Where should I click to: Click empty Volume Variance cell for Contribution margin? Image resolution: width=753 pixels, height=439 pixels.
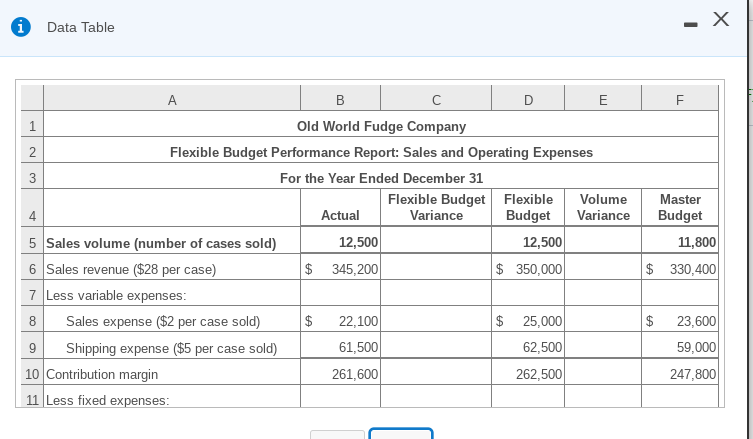603,372
